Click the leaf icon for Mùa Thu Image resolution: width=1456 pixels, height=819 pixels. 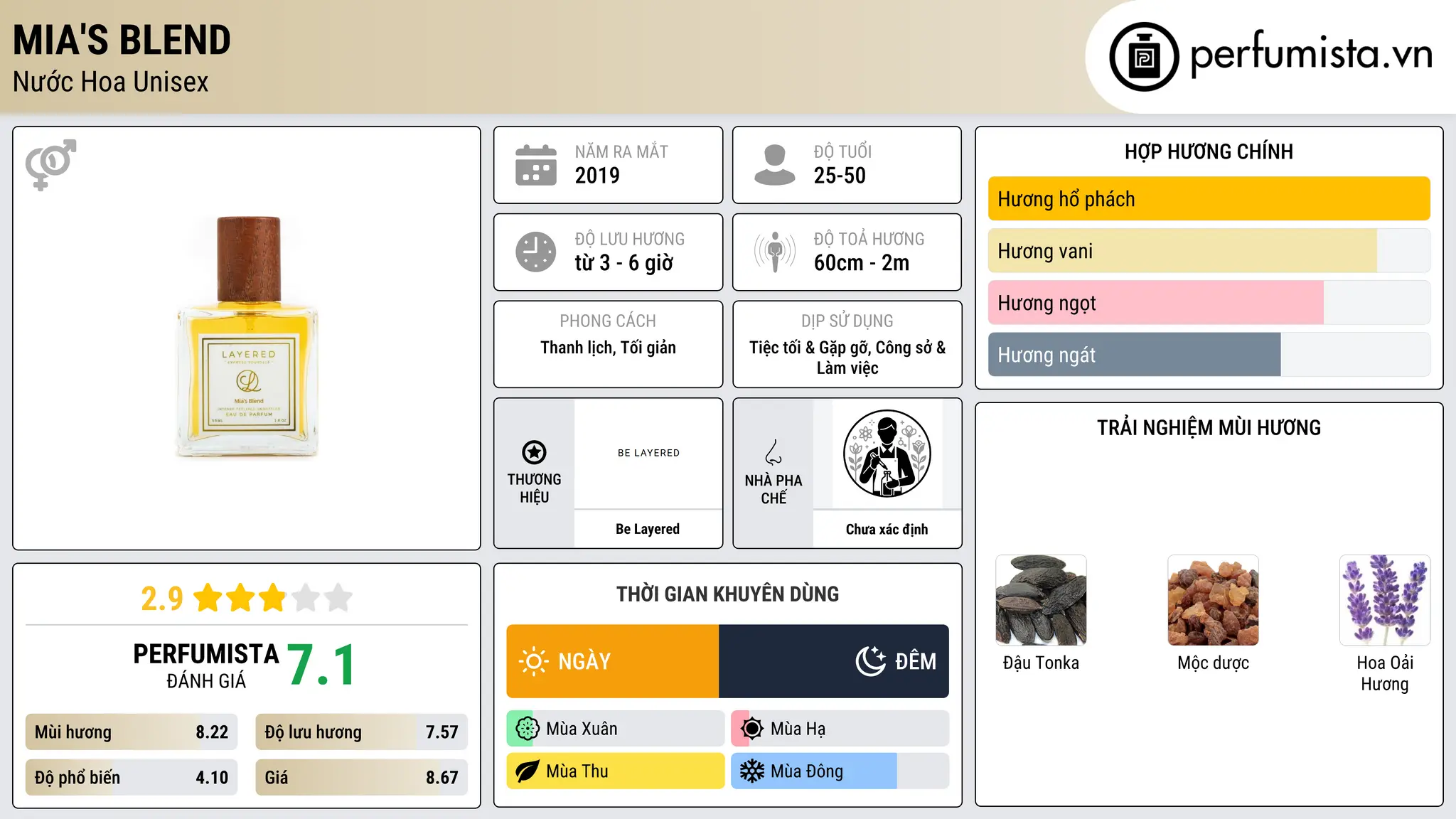tap(527, 771)
